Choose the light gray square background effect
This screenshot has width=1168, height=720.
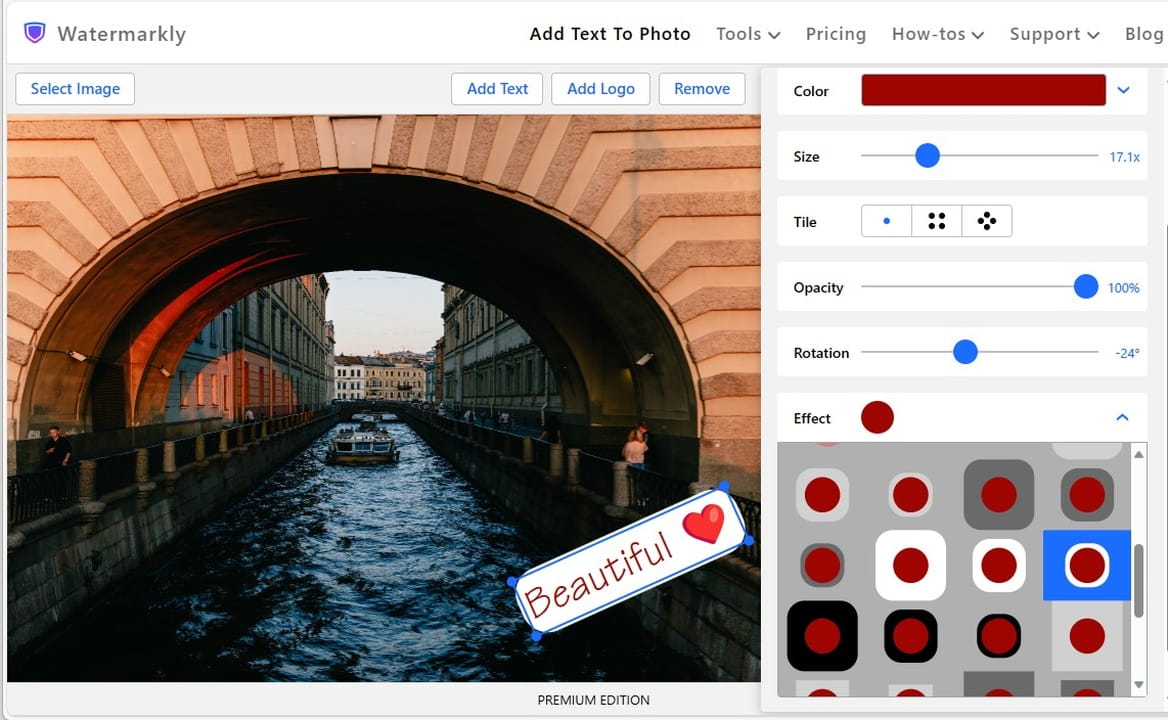1086,636
